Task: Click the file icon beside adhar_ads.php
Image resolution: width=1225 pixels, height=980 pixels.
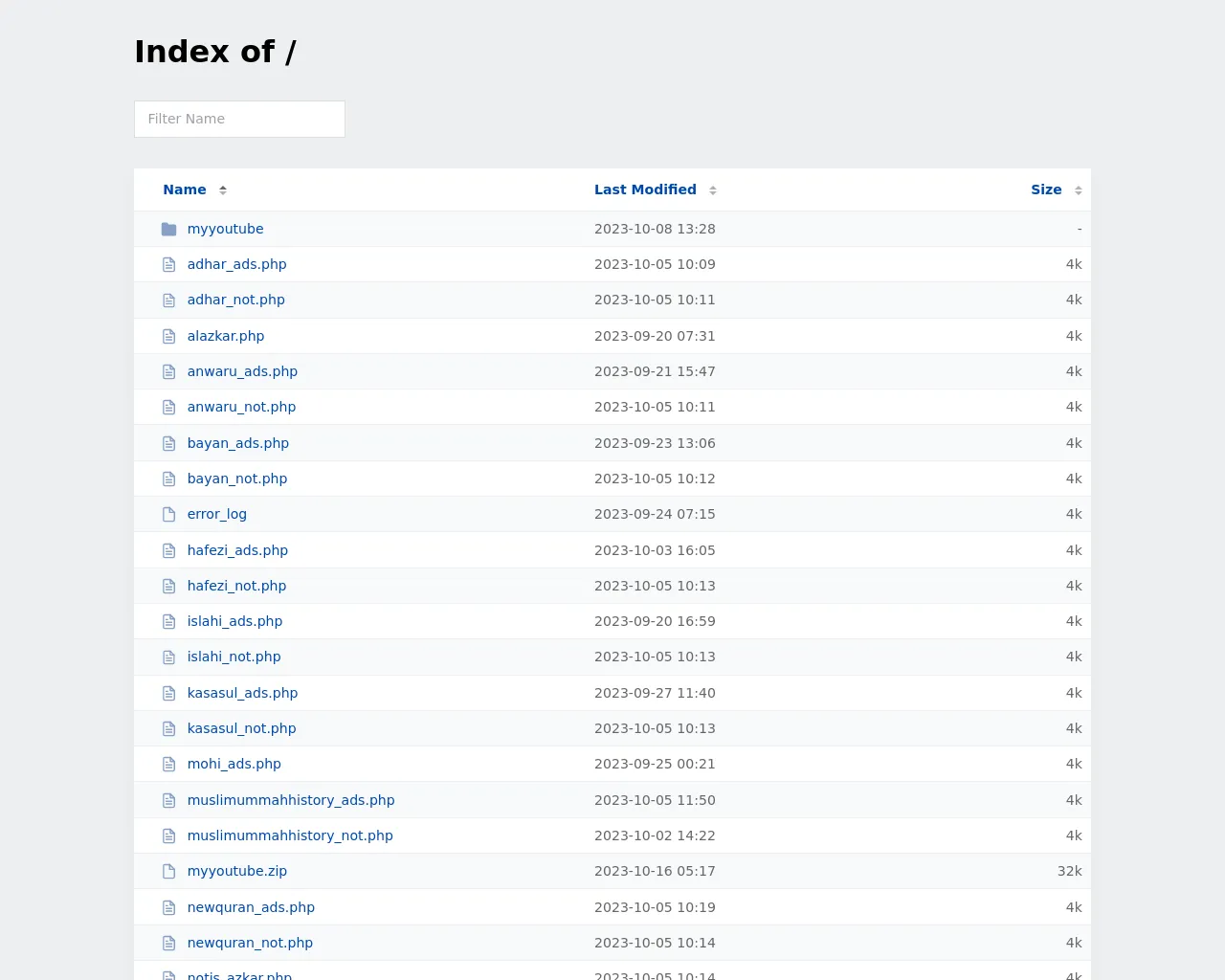Action: coord(169,264)
